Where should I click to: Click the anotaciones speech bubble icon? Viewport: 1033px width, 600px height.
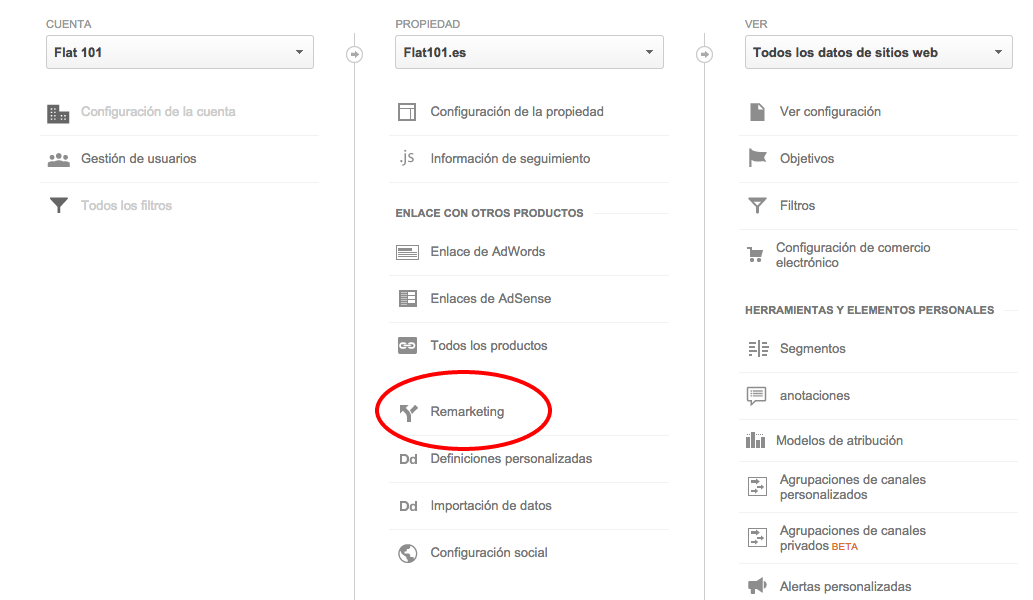coord(757,396)
